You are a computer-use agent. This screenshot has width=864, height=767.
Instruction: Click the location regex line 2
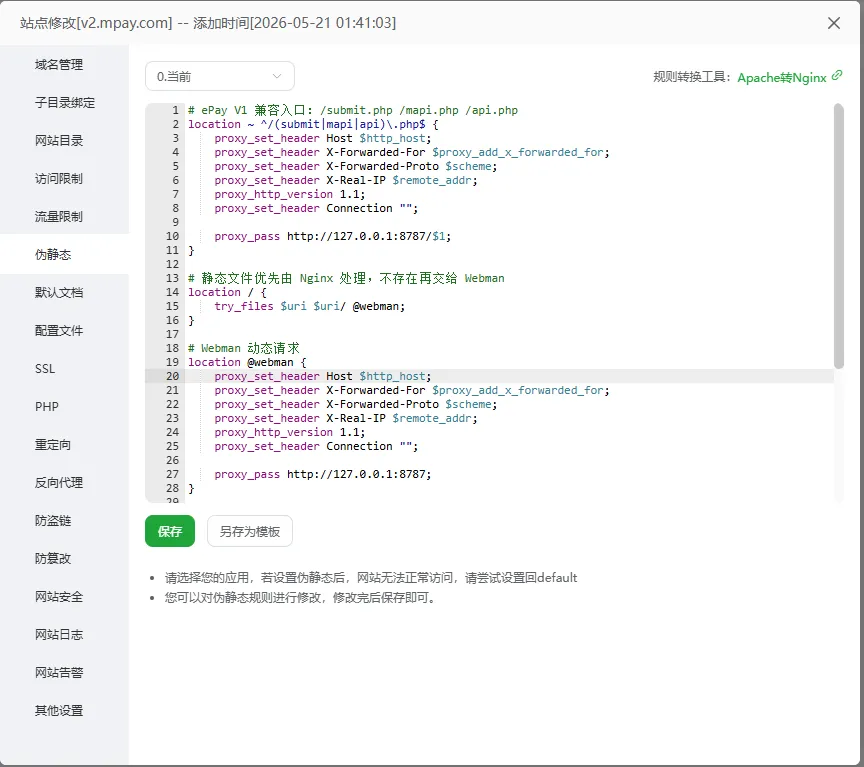click(313, 125)
